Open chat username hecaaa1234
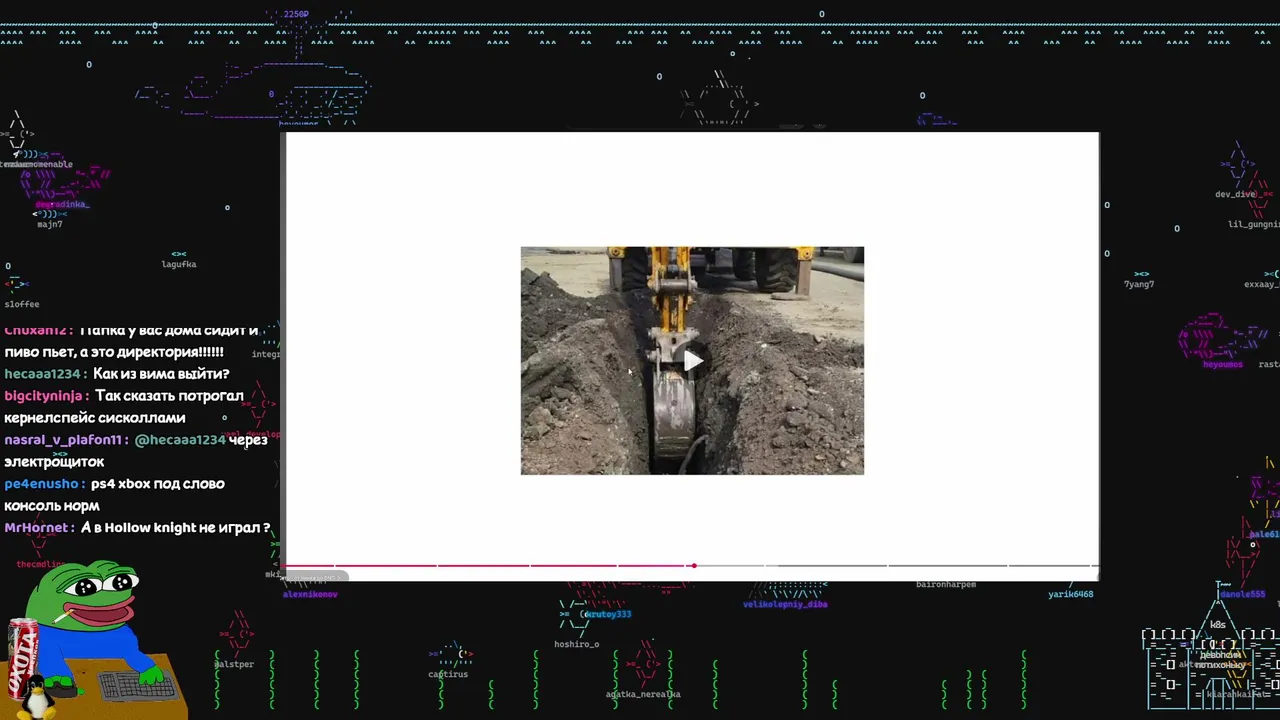The height and width of the screenshot is (720, 1280). (42, 374)
